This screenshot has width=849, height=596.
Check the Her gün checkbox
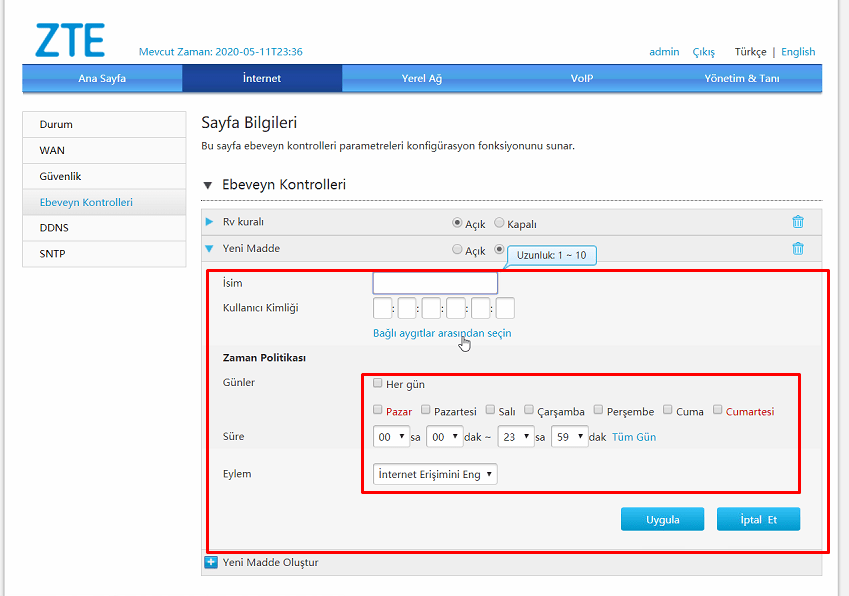tap(377, 383)
